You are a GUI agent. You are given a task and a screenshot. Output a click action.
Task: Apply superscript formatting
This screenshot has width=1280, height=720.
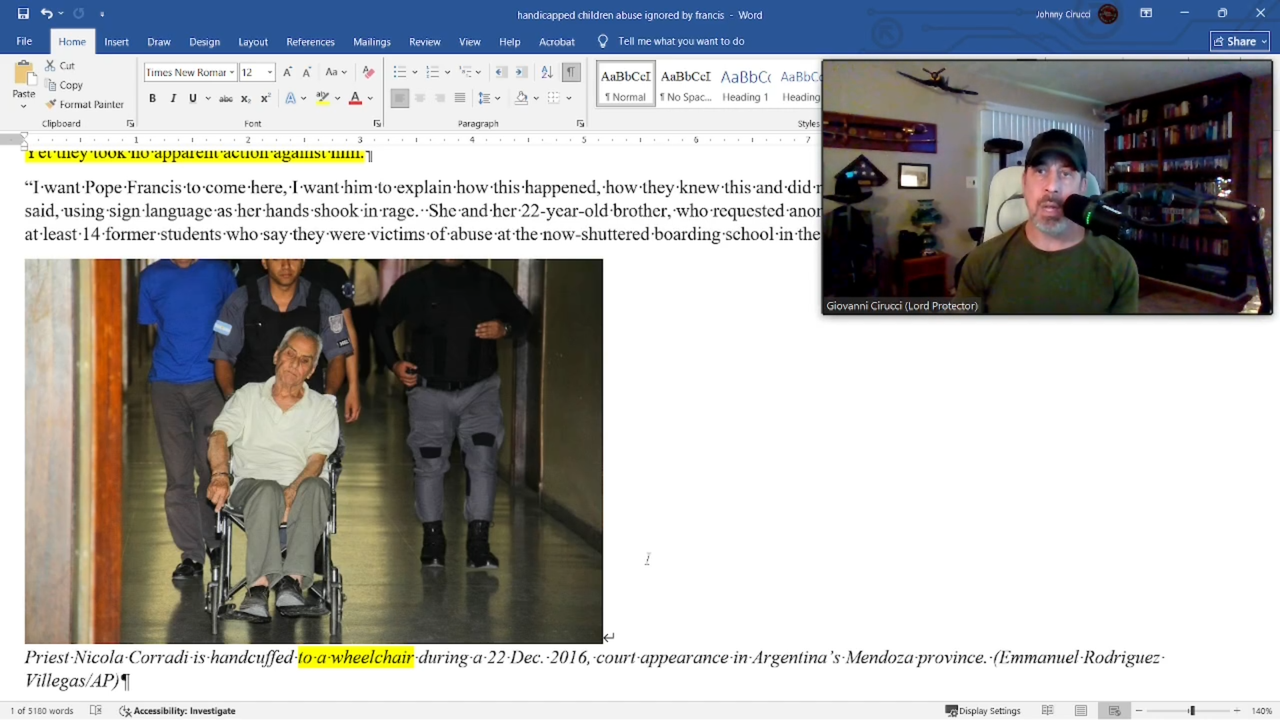(265, 98)
